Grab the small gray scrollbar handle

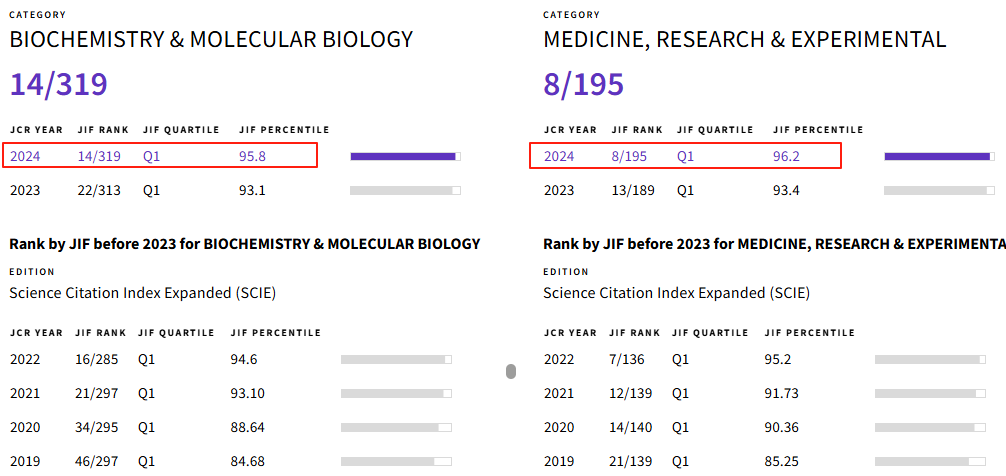[x=511, y=372]
